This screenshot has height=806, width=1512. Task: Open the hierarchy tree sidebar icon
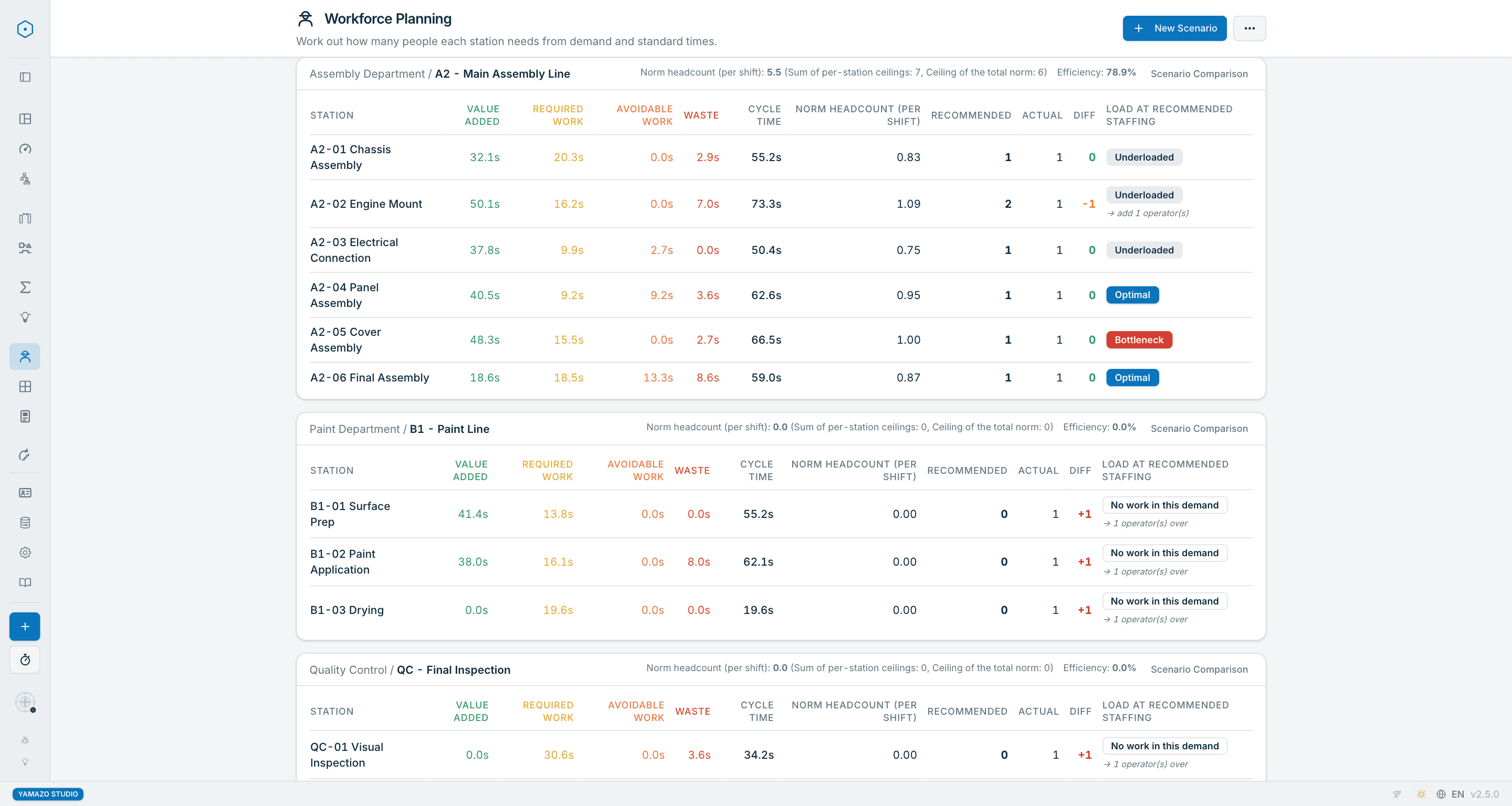click(x=25, y=178)
